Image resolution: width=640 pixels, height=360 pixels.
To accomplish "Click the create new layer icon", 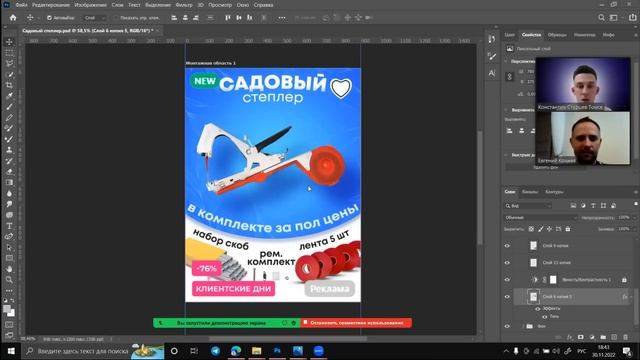I will tap(614, 337).
